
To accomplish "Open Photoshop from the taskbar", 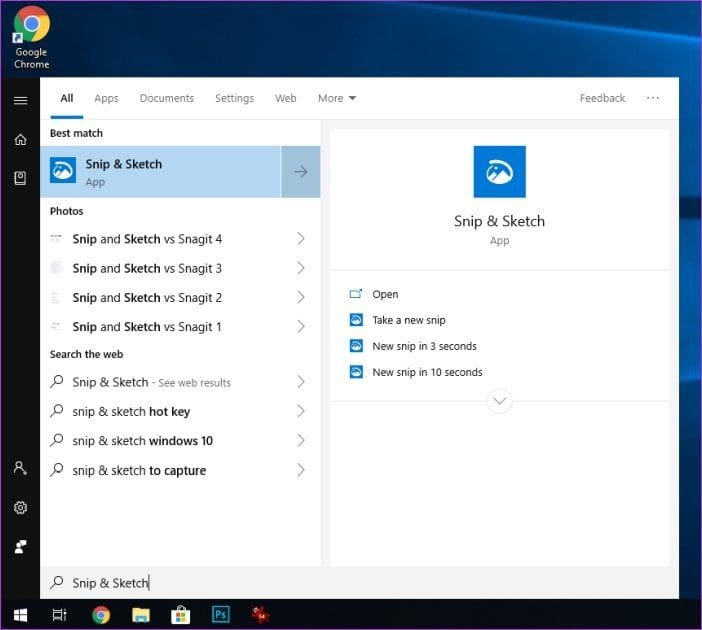I will coord(221,614).
